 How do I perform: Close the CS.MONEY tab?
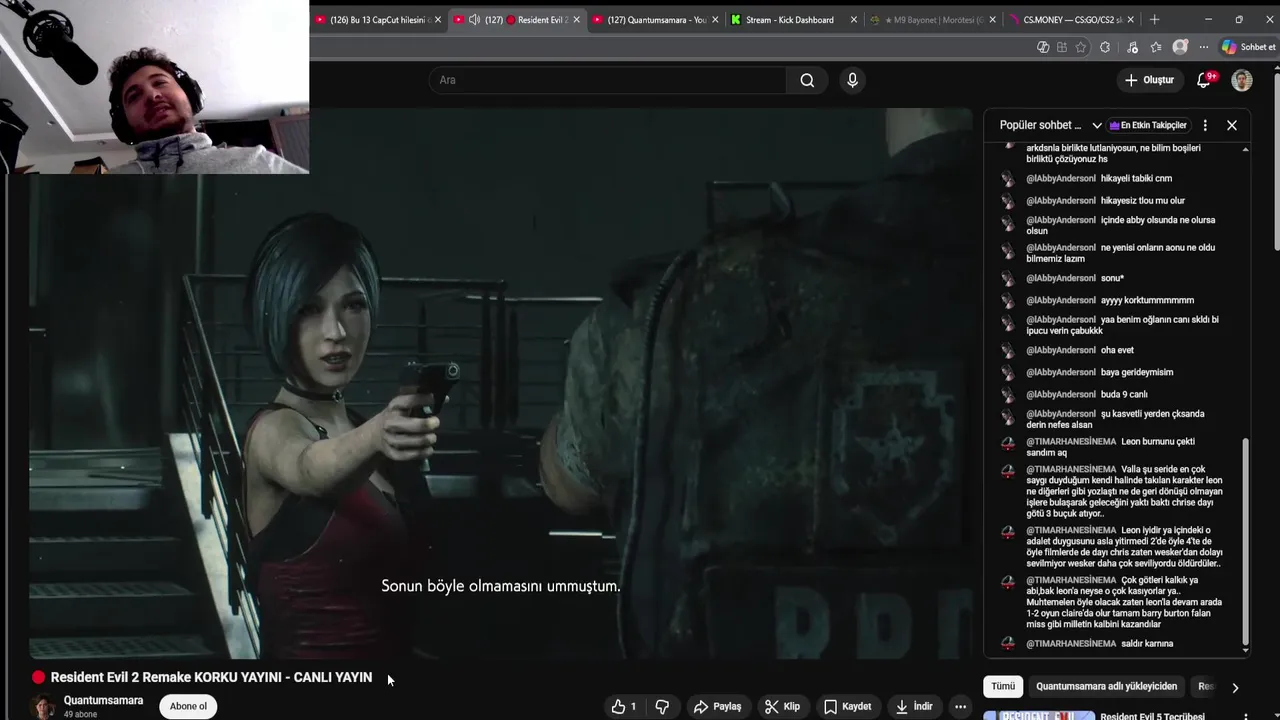tap(1132, 20)
